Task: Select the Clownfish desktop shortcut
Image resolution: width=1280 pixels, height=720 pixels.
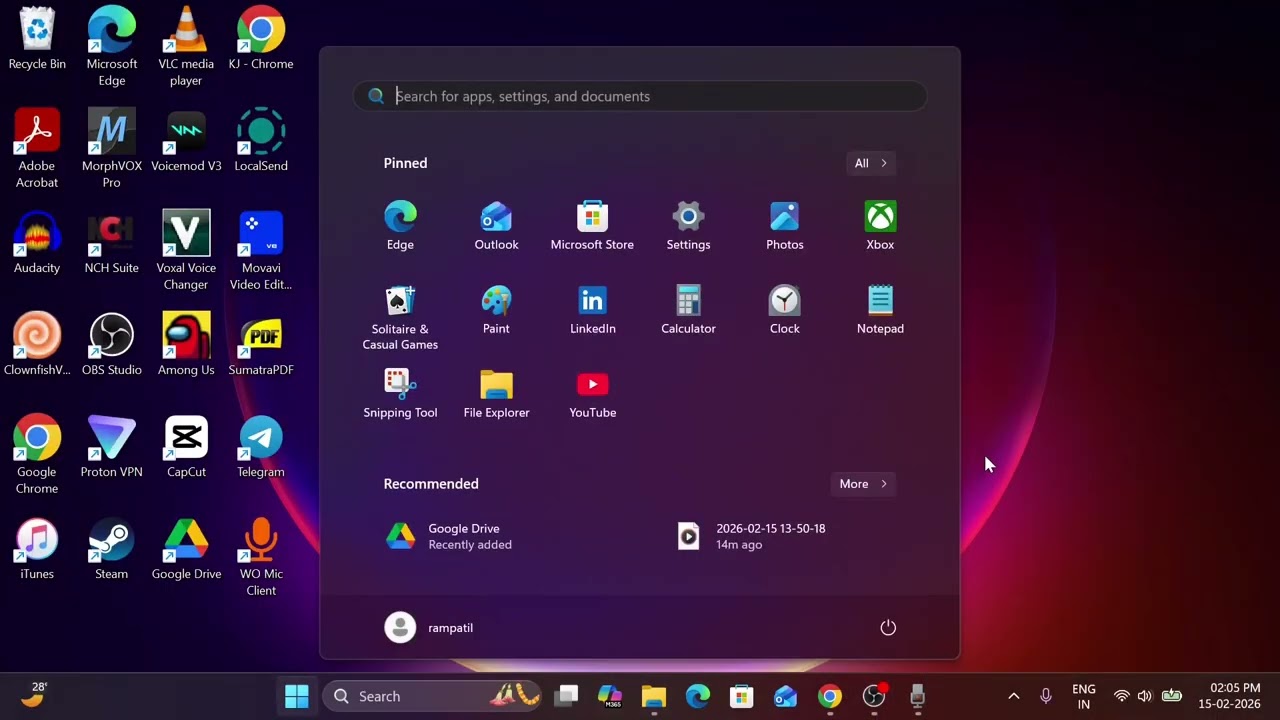Action: tap(37, 345)
